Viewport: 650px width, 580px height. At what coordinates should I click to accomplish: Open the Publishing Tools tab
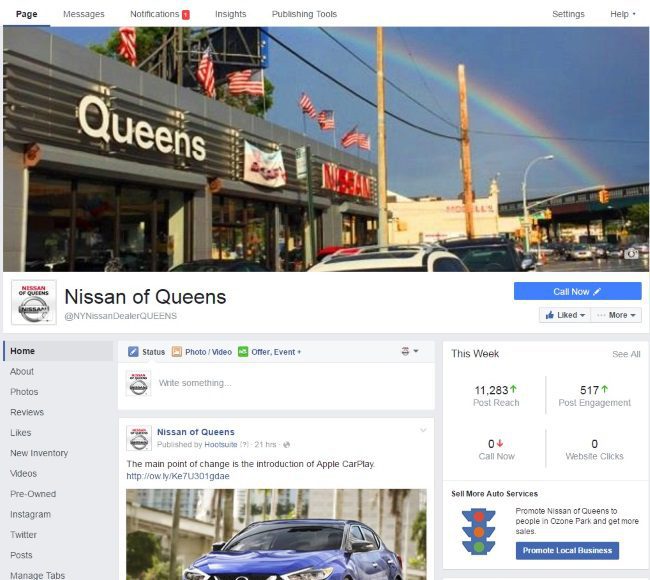coord(304,14)
